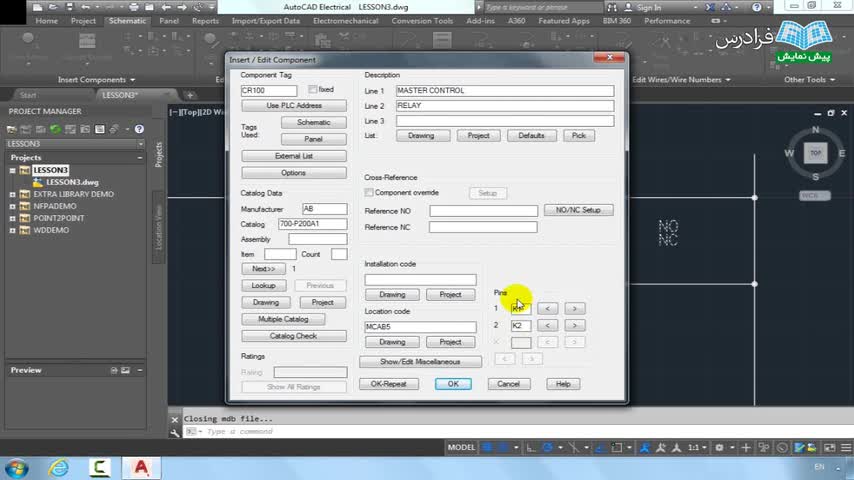Click the Sign In user icon
854x480 pixels.
click(628, 7)
